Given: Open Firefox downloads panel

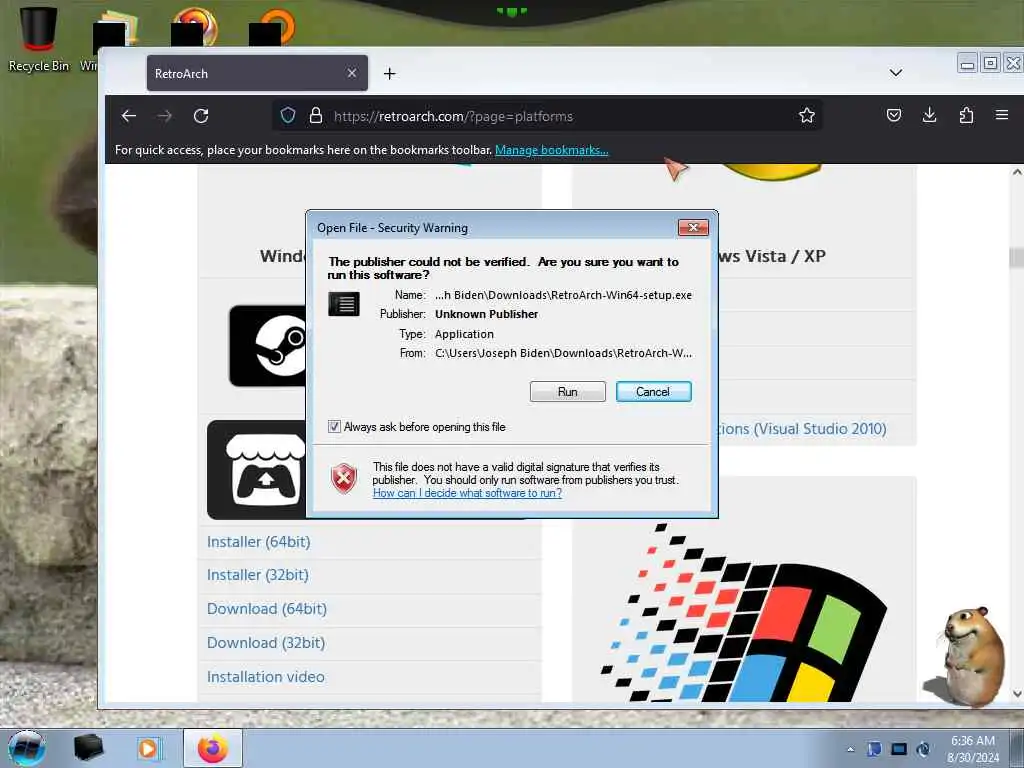Looking at the screenshot, I should pyautogui.click(x=929, y=116).
